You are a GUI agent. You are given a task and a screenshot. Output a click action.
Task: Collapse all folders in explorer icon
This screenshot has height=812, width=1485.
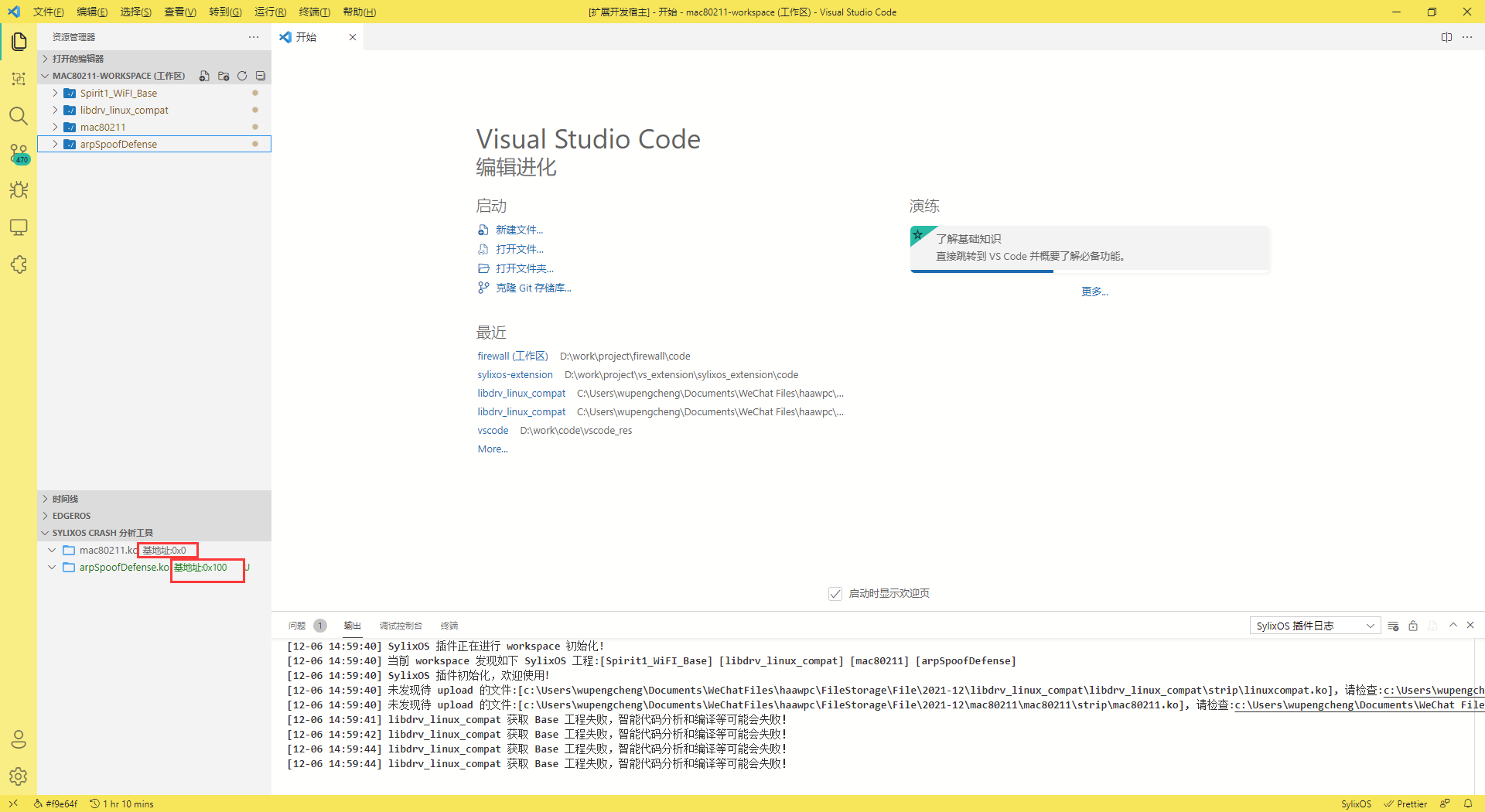(261, 76)
